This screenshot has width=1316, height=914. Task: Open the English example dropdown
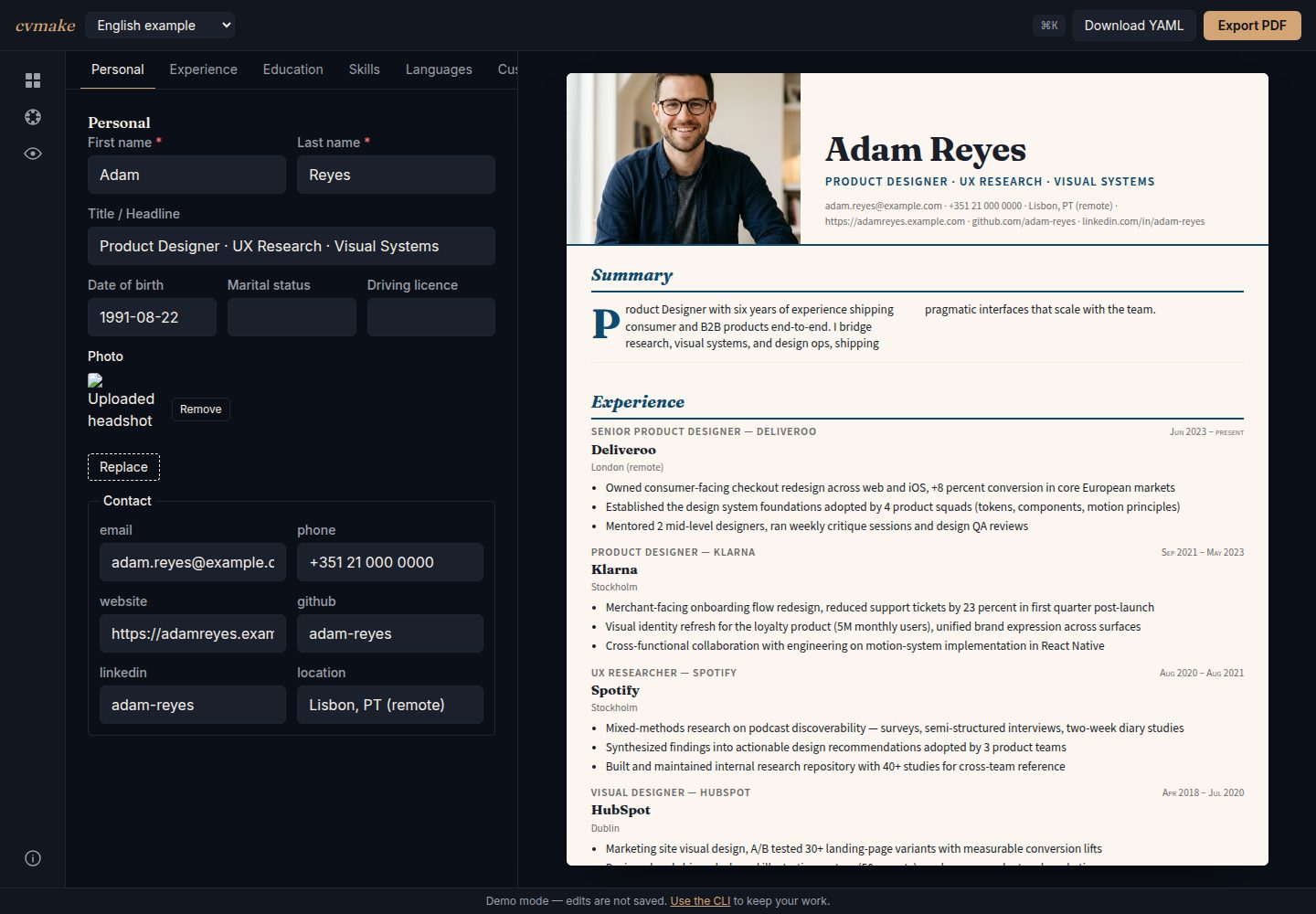click(x=160, y=26)
